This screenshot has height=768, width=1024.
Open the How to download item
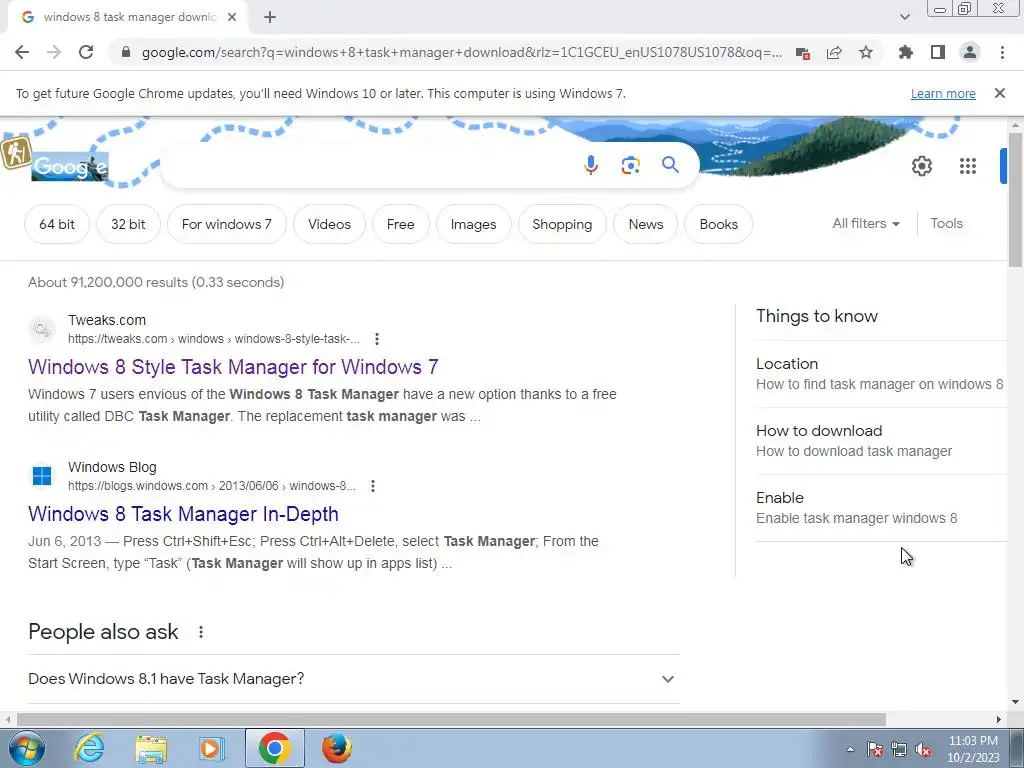(x=880, y=441)
